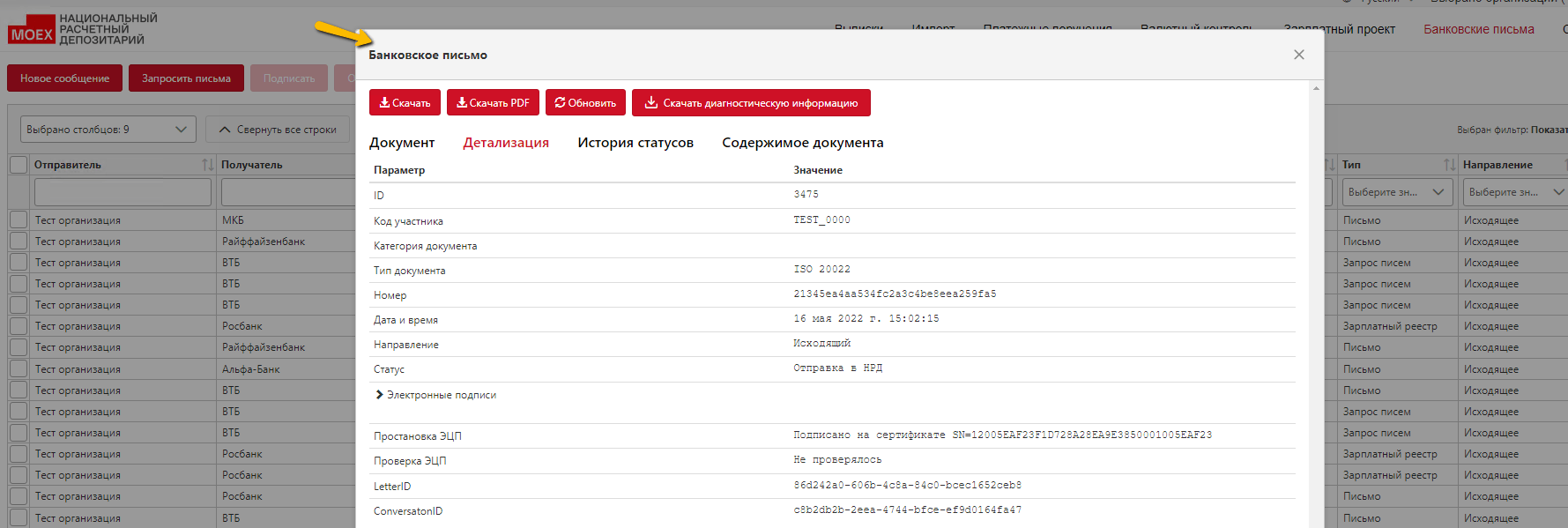The height and width of the screenshot is (528, 1568).
Task: Click the Альфа-Банк recipient cell
Action: pyautogui.click(x=251, y=369)
